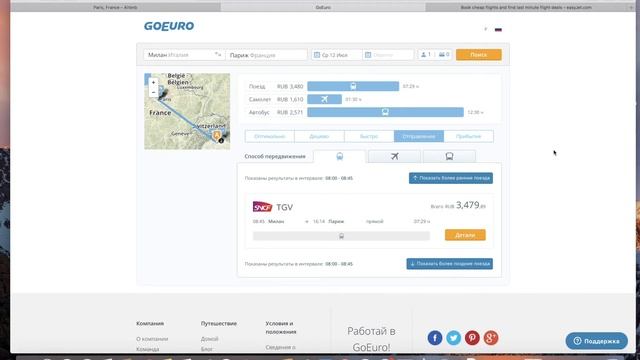640x360 pixels.
Task: Open the Блог footer link
Action: point(207,349)
